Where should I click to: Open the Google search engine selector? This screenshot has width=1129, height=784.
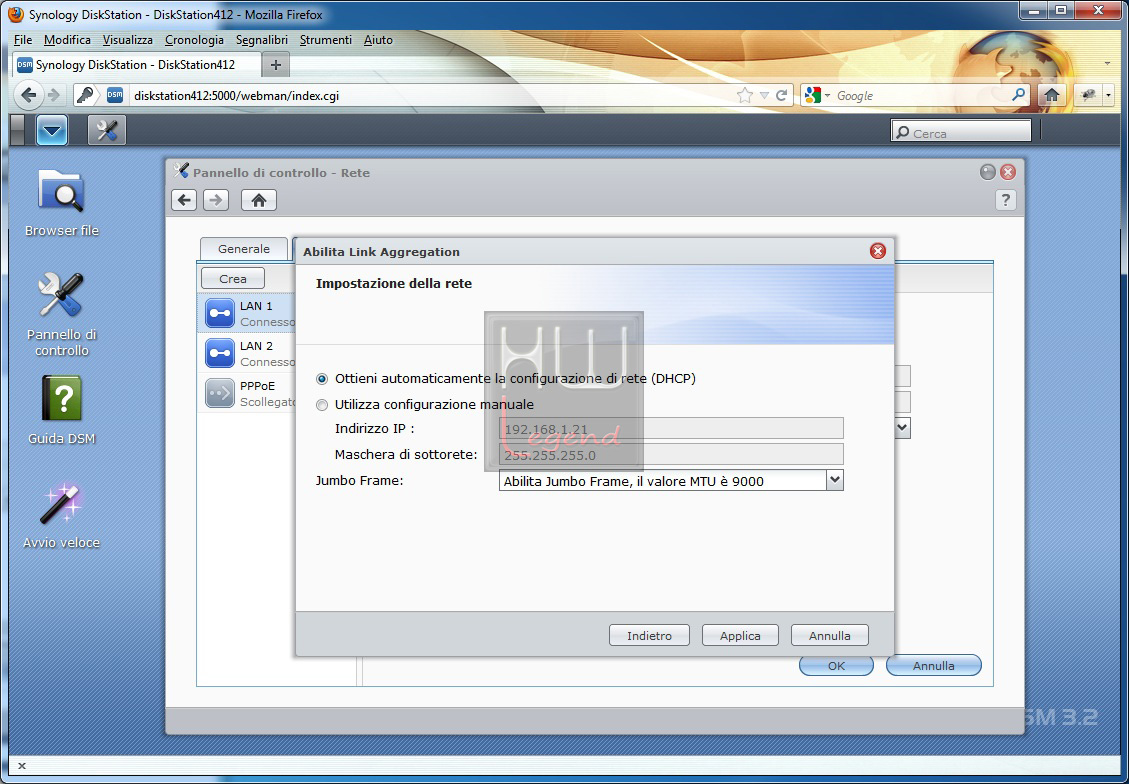[817, 95]
